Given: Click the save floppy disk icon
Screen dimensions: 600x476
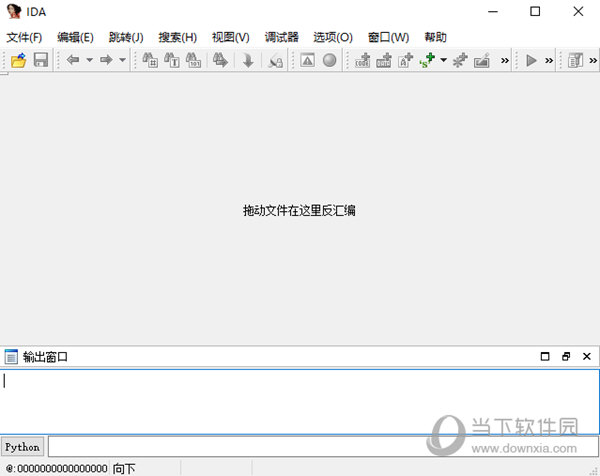Looking at the screenshot, I should [x=41, y=60].
